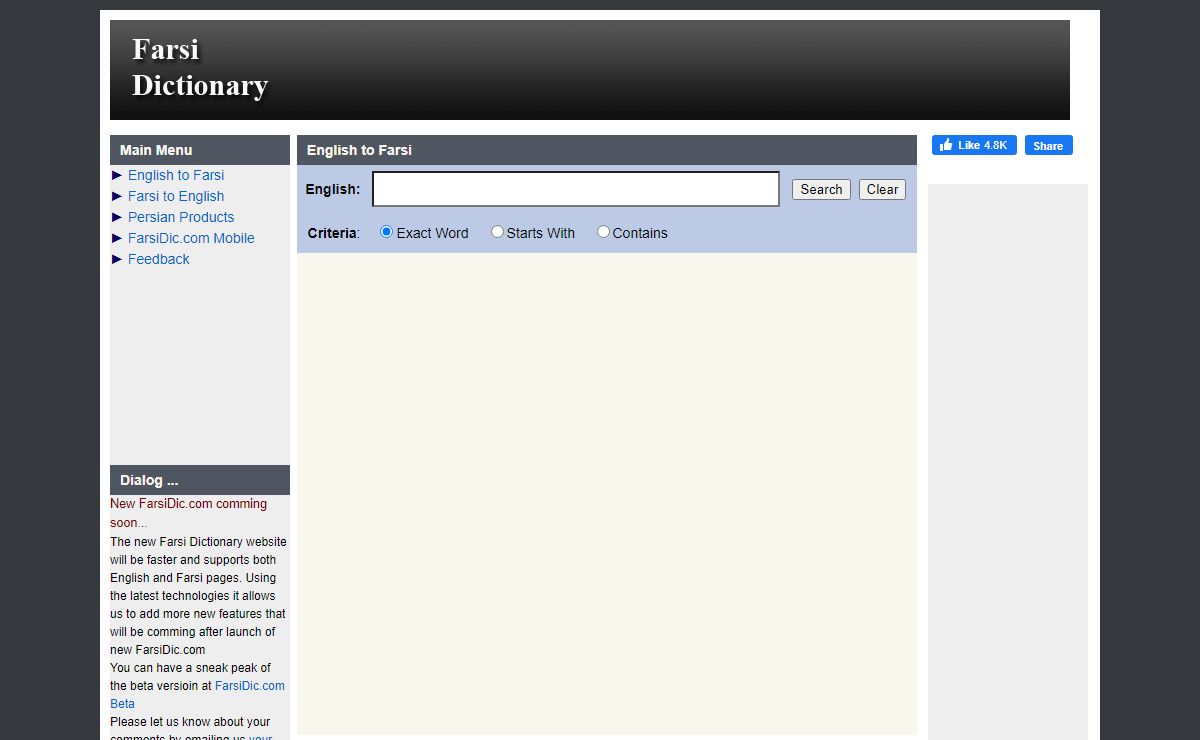Viewport: 1200px width, 740px height.
Task: Click the Dialog ... panel header
Action: tap(200, 480)
